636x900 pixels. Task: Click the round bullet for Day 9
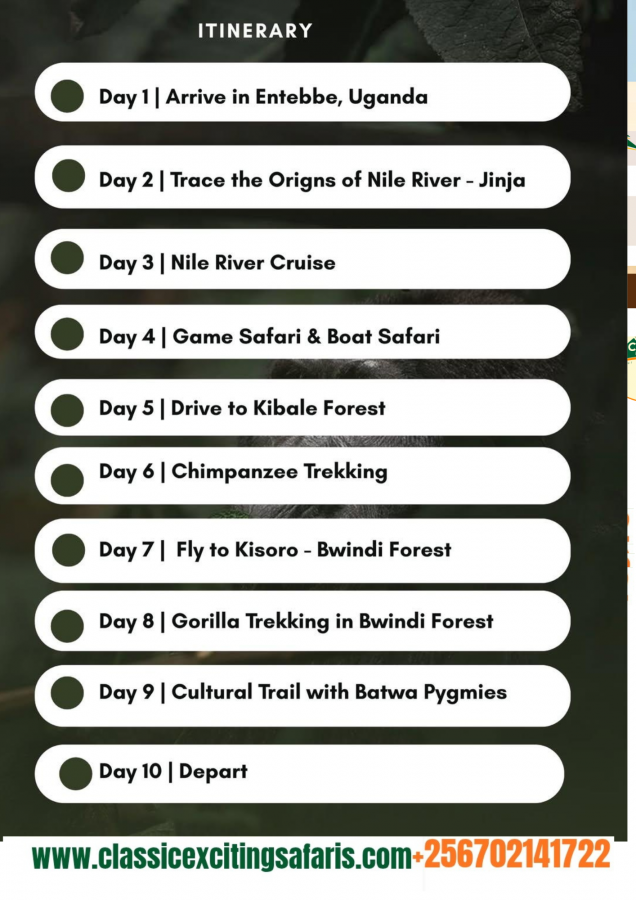tap(68, 692)
